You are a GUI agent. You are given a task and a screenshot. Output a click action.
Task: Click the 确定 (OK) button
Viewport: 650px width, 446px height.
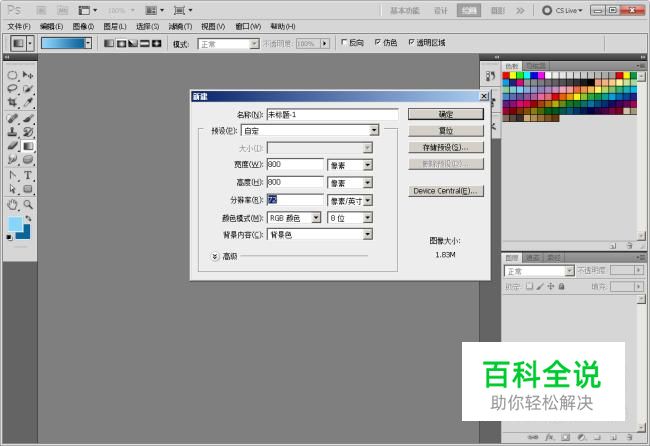(446, 114)
